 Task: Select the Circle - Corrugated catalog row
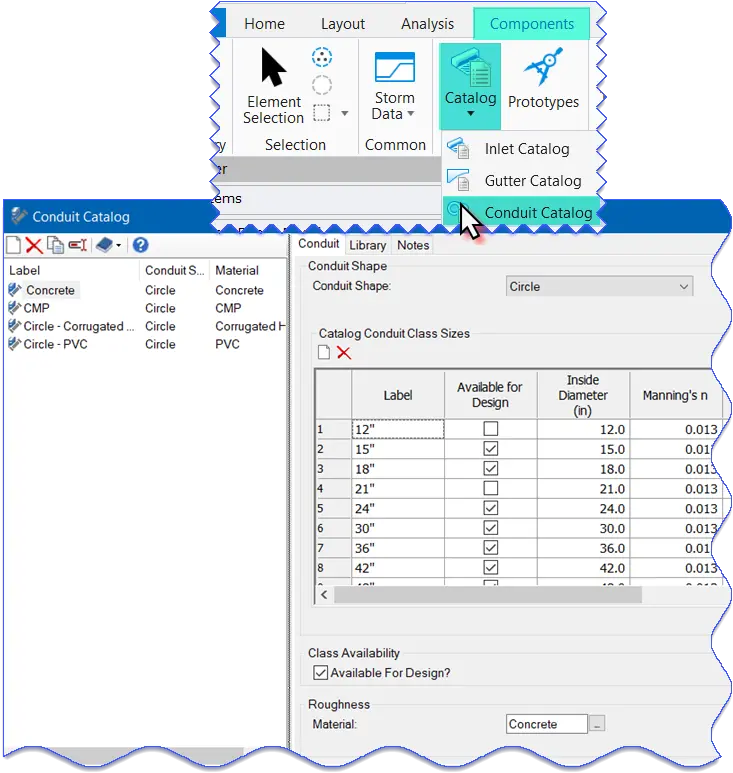[145, 326]
